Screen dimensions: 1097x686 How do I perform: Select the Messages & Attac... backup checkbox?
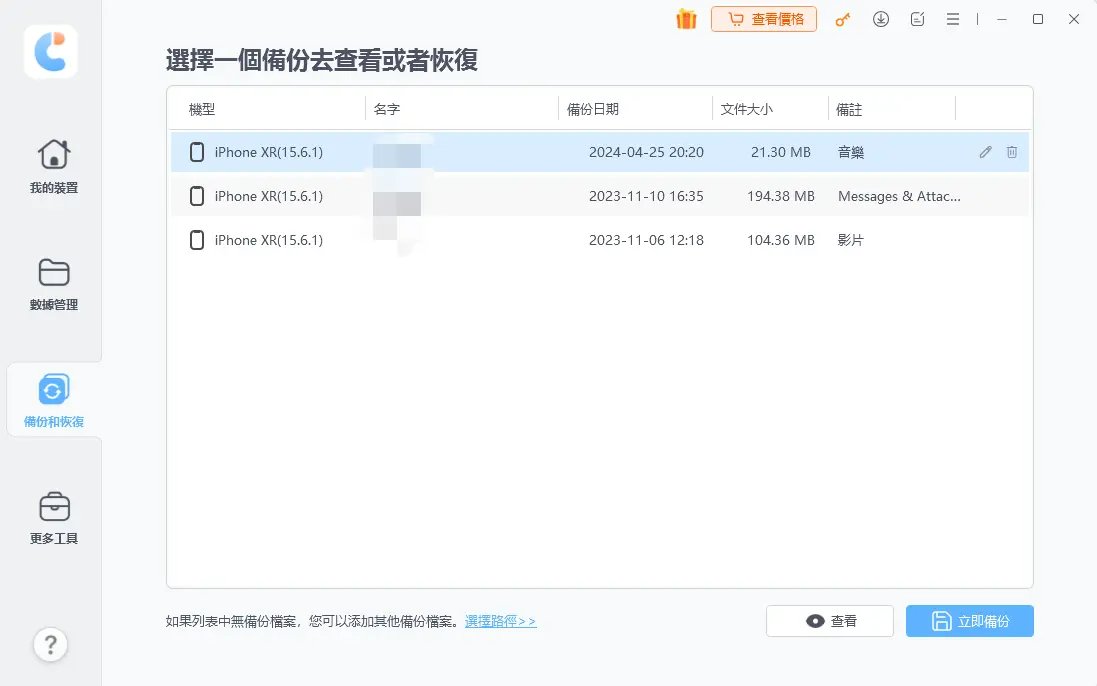pos(196,196)
